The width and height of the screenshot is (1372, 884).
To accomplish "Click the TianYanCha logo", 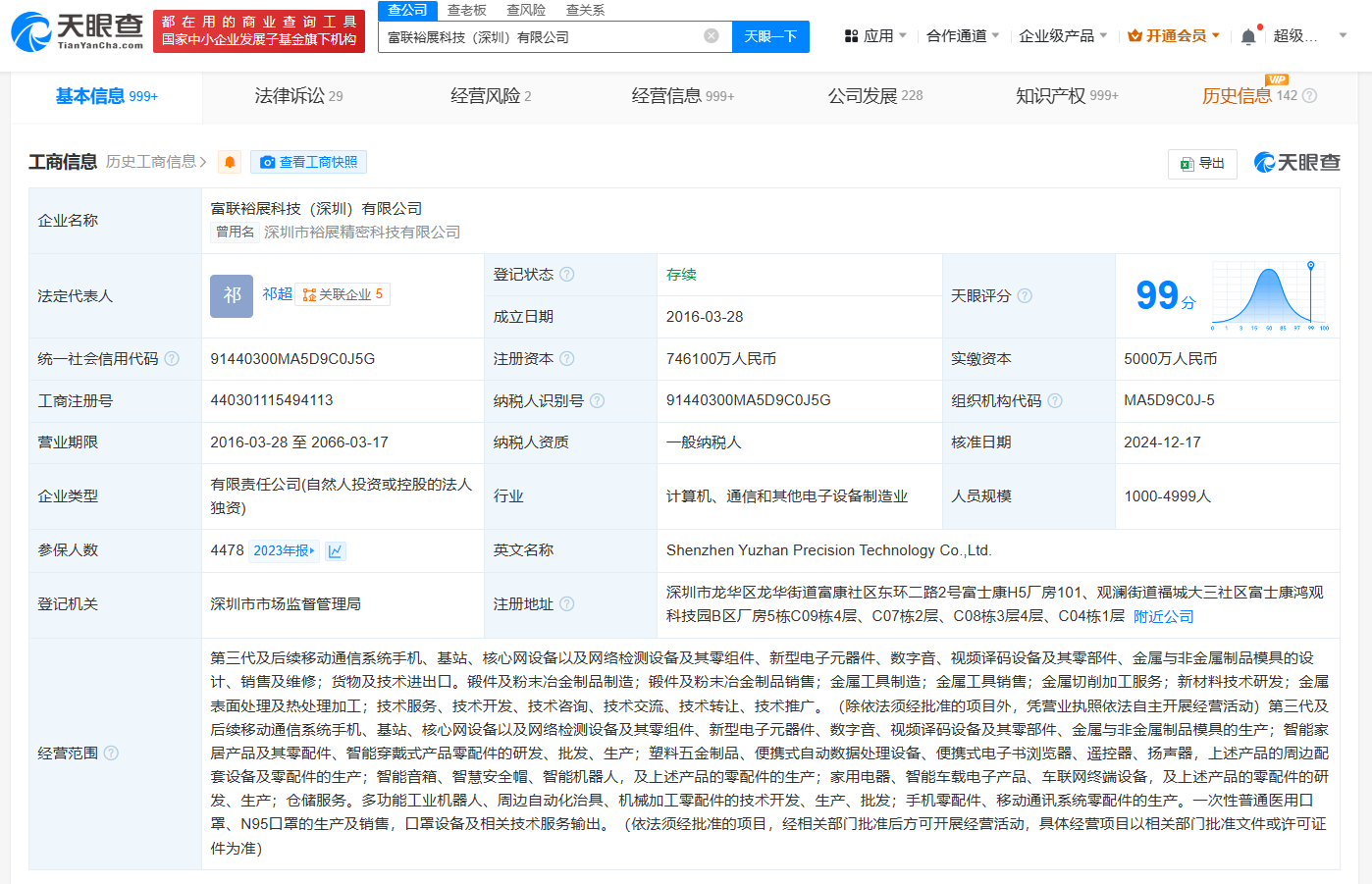I will pos(78,31).
